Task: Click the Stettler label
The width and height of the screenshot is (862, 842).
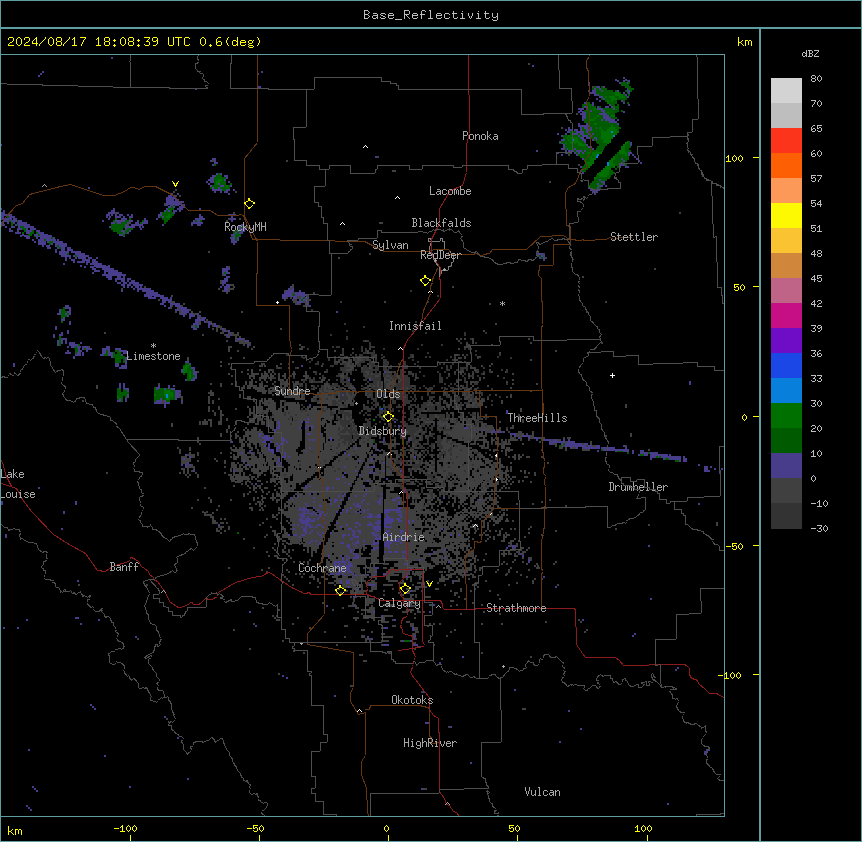Action: pos(634,237)
